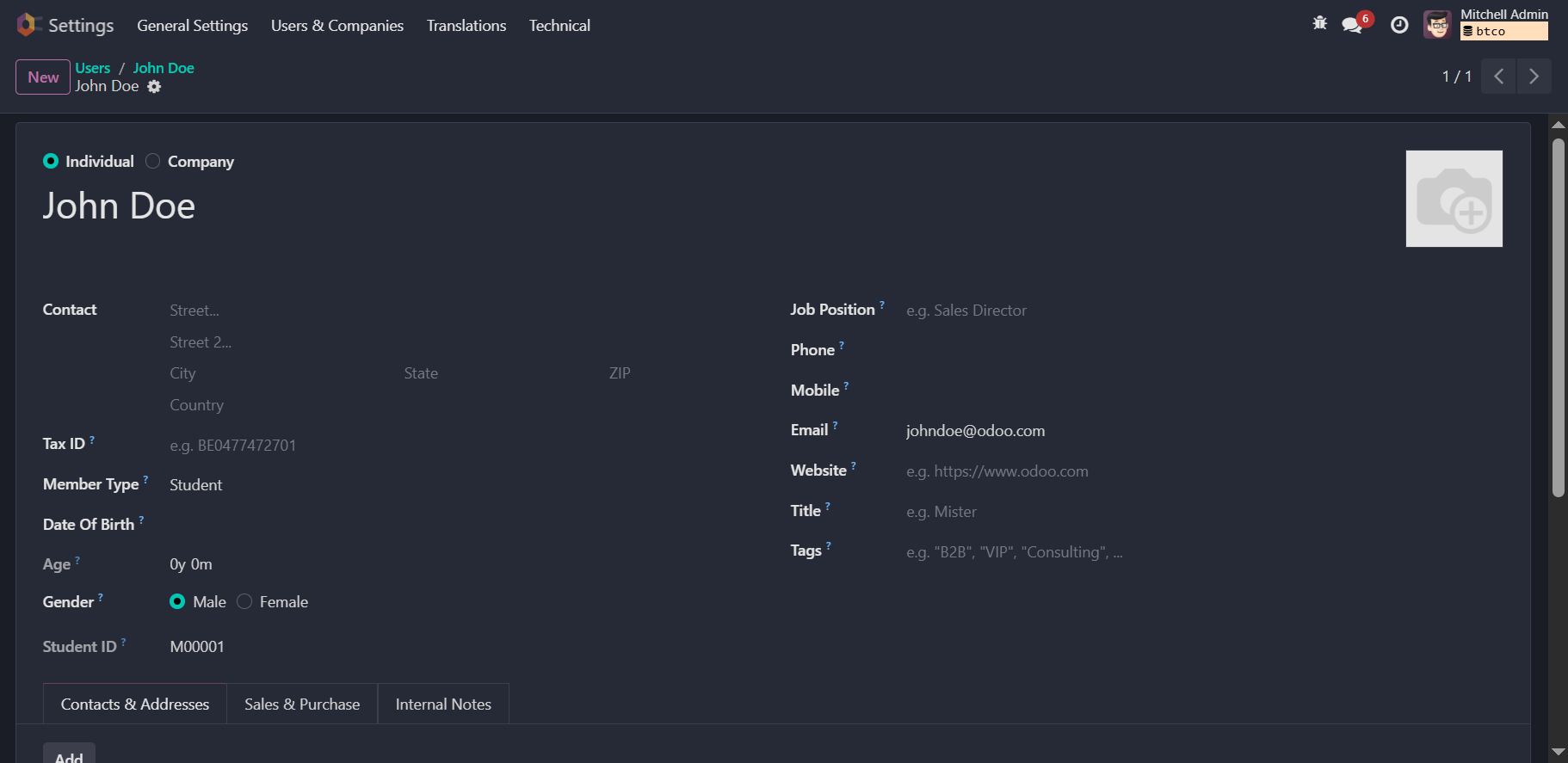Open the chat messages icon
Screen dimensions: 1568x763
1352,25
